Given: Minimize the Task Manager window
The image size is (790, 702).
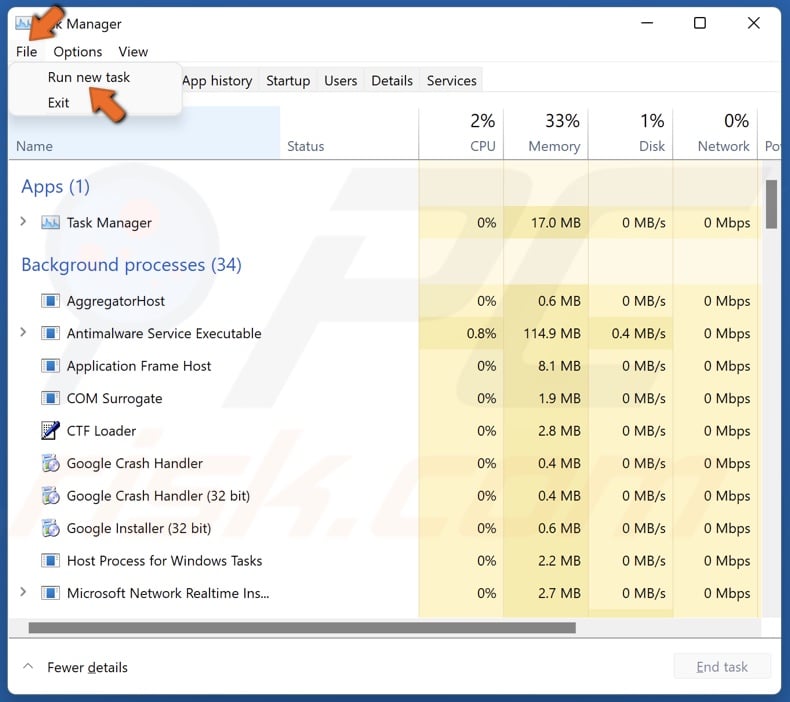Looking at the screenshot, I should pos(647,23).
